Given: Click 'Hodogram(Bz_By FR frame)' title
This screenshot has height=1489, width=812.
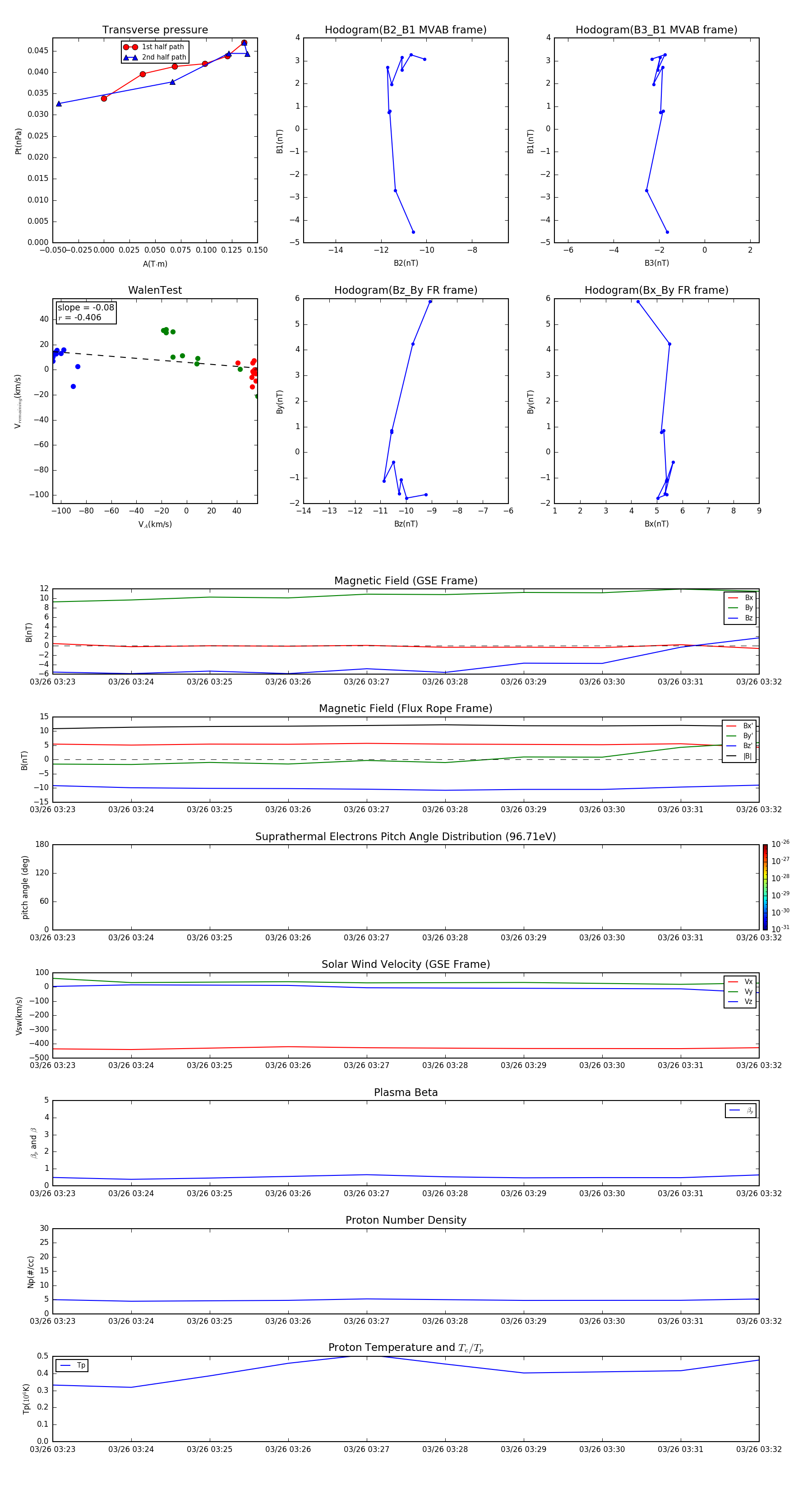Looking at the screenshot, I should pyautogui.click(x=406, y=290).
